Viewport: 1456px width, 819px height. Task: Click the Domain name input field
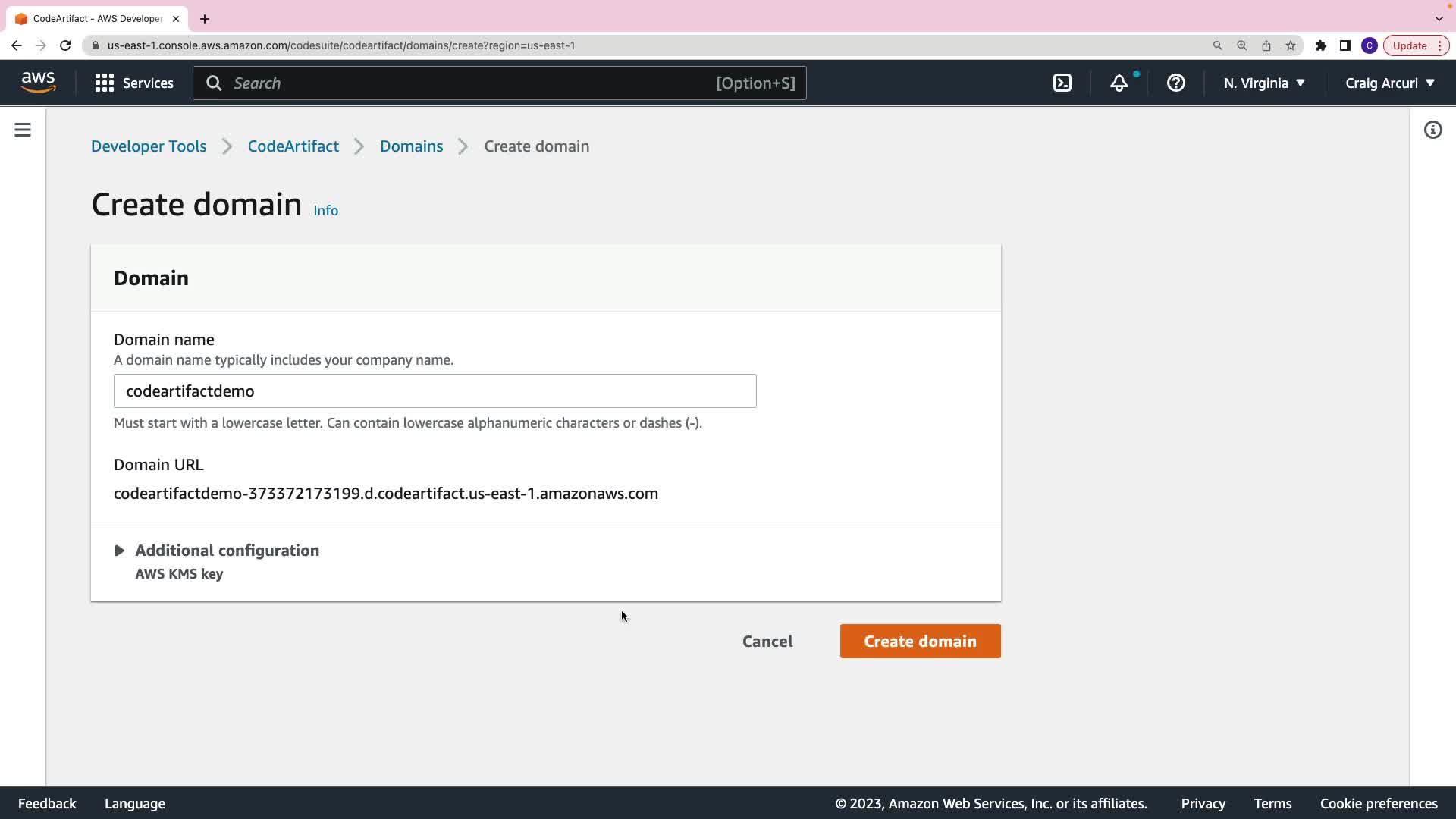click(x=435, y=391)
